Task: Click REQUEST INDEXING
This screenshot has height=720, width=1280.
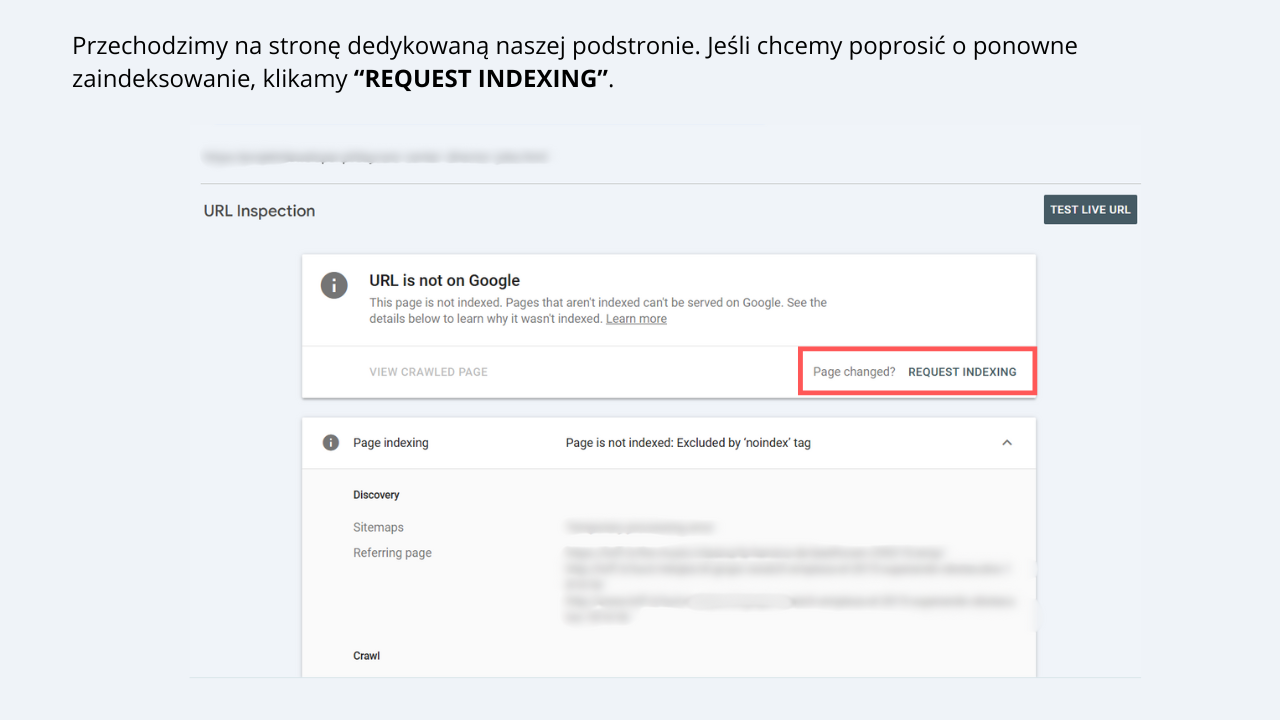Action: 962,371
